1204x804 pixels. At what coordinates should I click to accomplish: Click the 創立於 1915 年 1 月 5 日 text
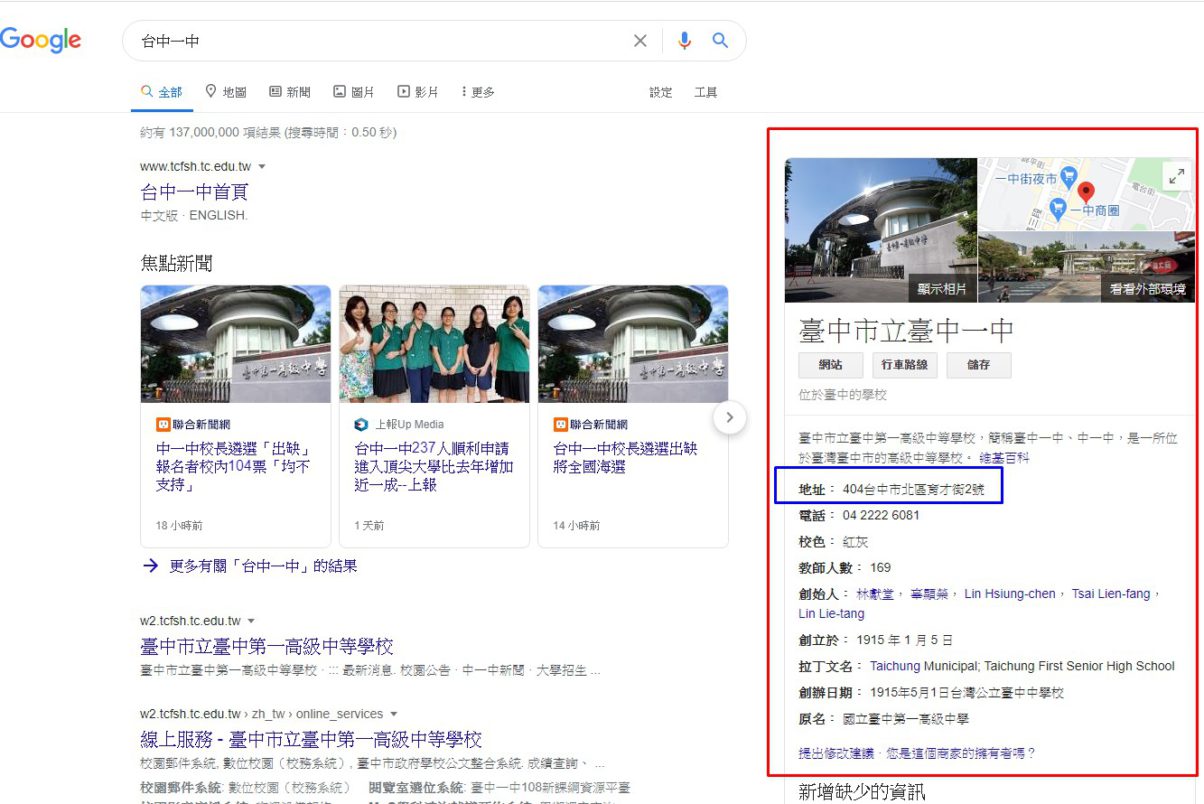[x=876, y=640]
